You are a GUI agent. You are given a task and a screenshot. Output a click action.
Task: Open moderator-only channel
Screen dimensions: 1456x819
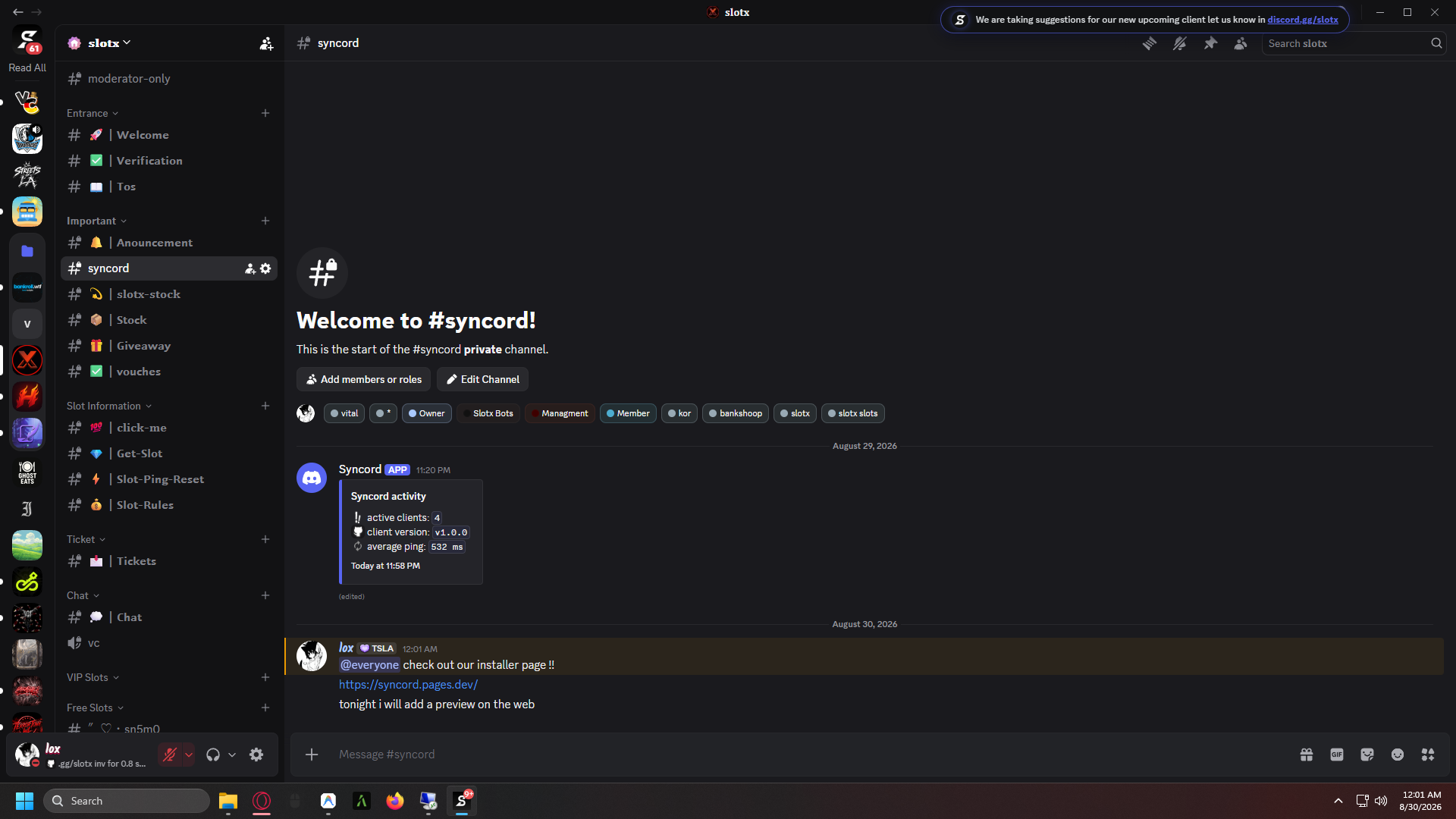[x=169, y=79]
